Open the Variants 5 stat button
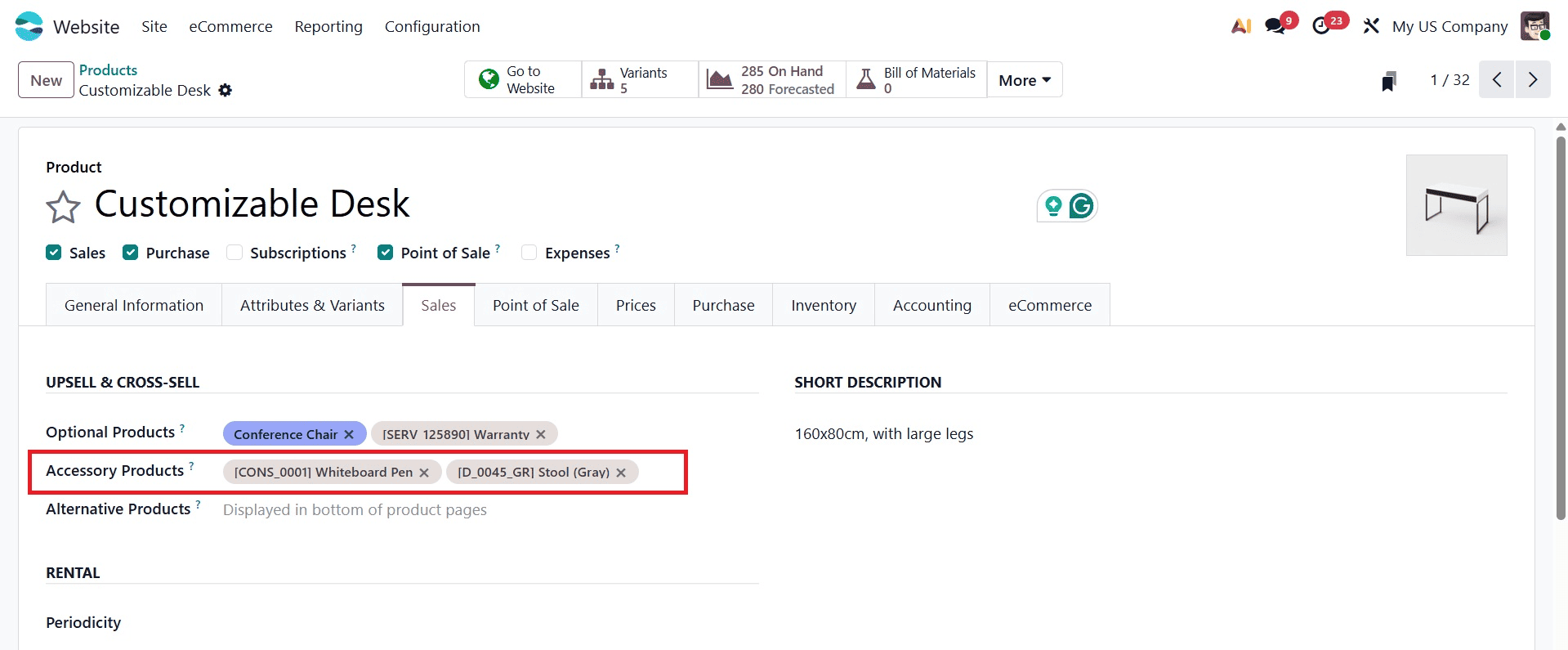The image size is (1568, 650). pos(640,79)
